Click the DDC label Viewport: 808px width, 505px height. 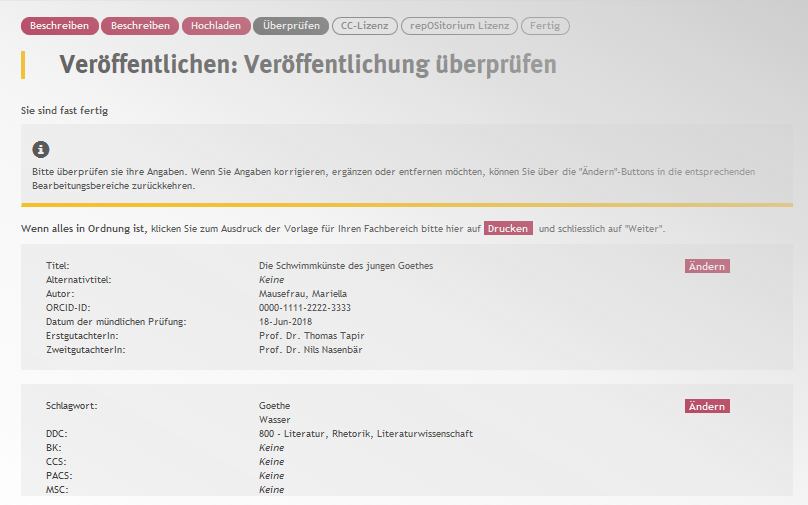57,433
